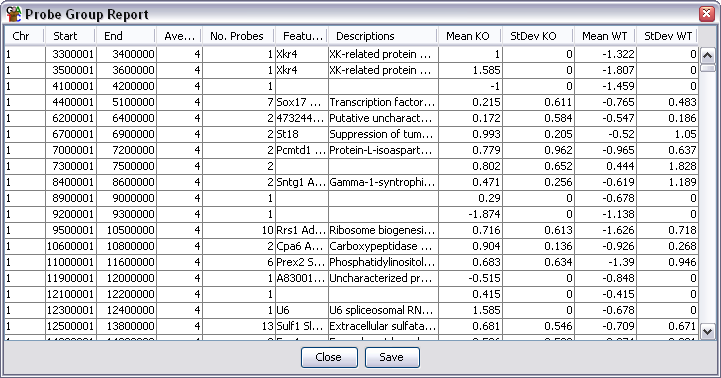Click Carboxypeptidase ... description cell
Image resolution: width=721 pixels, height=378 pixels.
pyautogui.click(x=383, y=246)
